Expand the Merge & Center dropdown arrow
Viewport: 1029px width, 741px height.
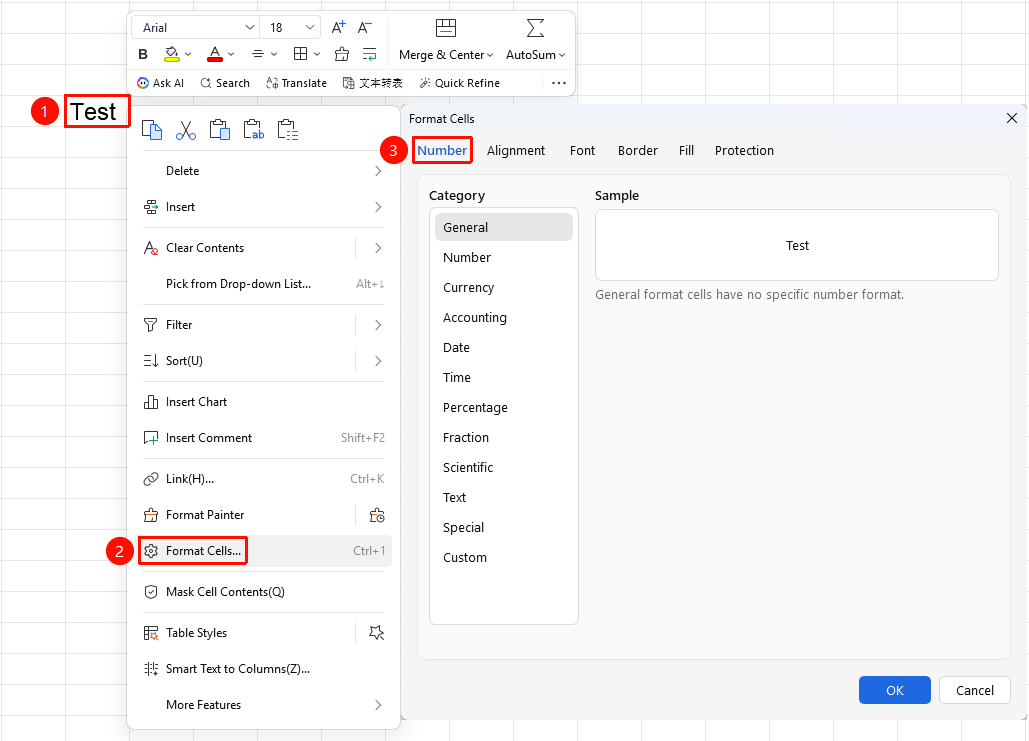pyautogui.click(x=490, y=55)
